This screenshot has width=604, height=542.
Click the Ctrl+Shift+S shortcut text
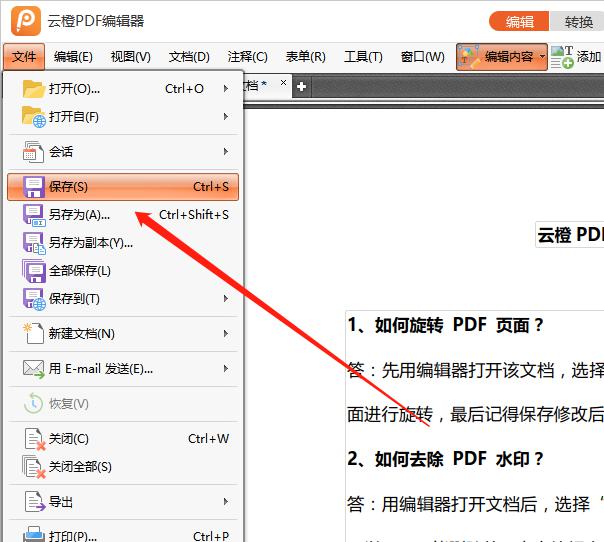(194, 215)
